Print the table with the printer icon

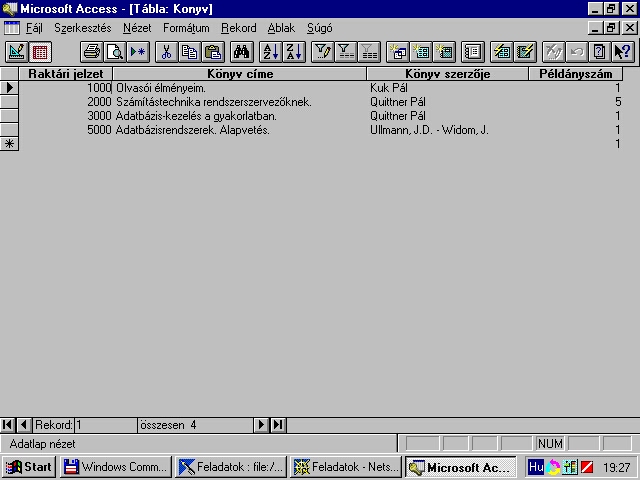(x=92, y=52)
